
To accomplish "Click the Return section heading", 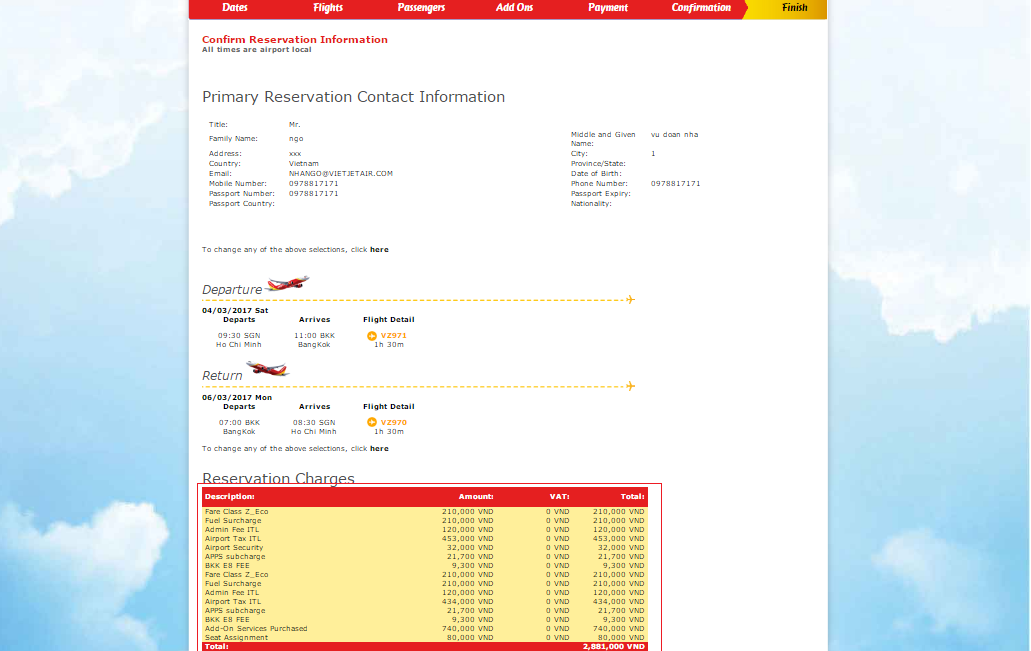I will 222,375.
